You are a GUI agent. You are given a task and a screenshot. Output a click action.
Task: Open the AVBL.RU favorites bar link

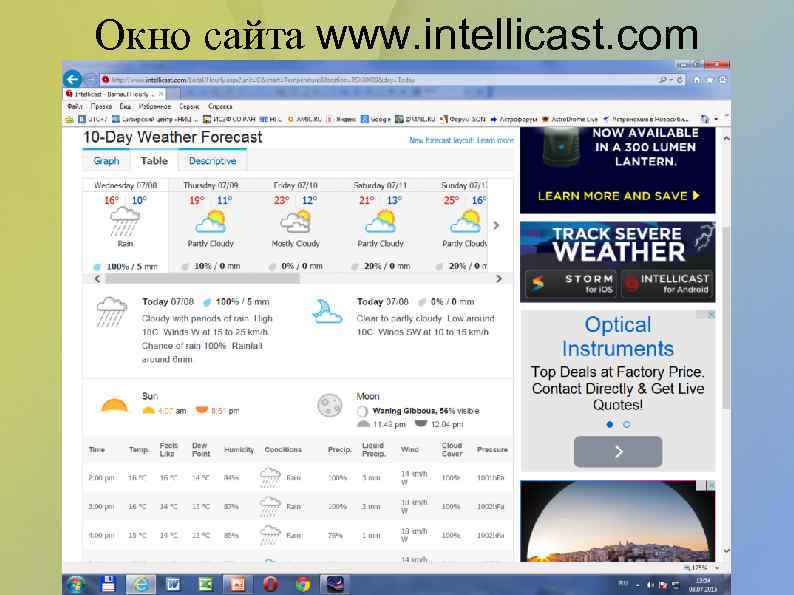[x=304, y=119]
